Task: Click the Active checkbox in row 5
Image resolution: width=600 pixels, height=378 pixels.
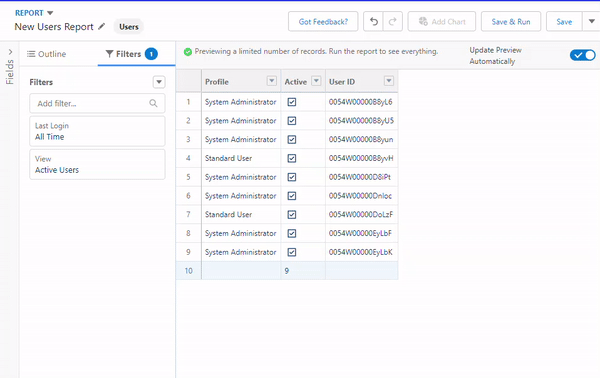Action: (292, 177)
